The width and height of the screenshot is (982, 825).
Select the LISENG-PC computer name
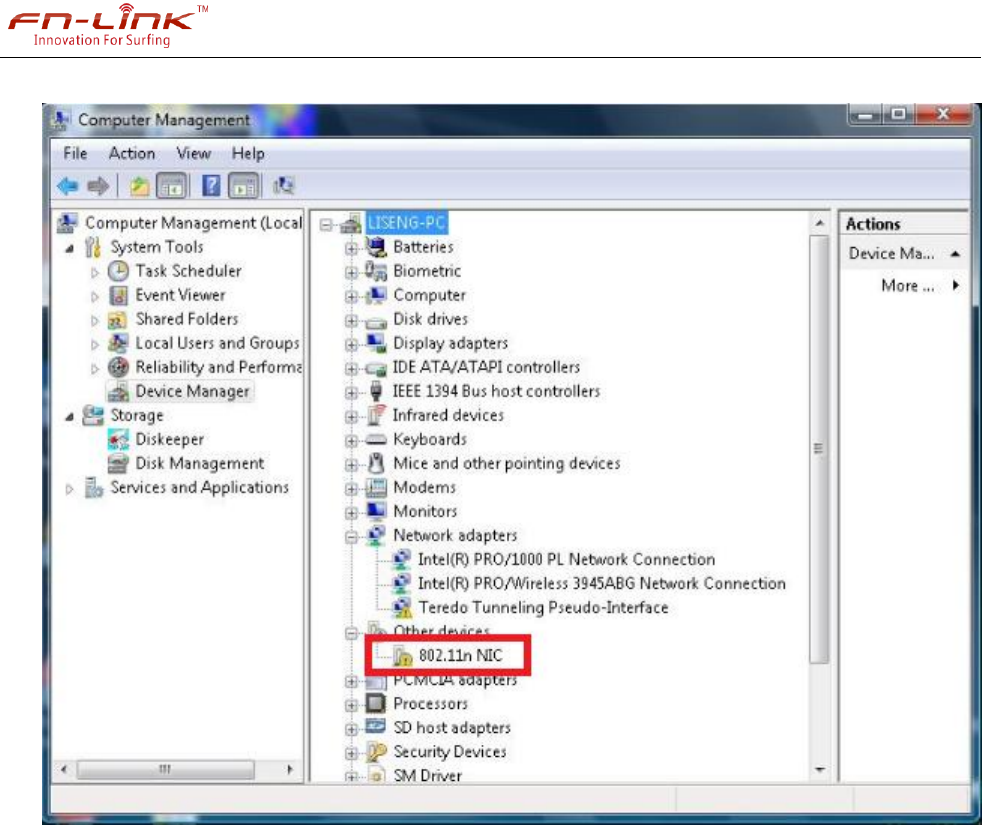point(406,223)
